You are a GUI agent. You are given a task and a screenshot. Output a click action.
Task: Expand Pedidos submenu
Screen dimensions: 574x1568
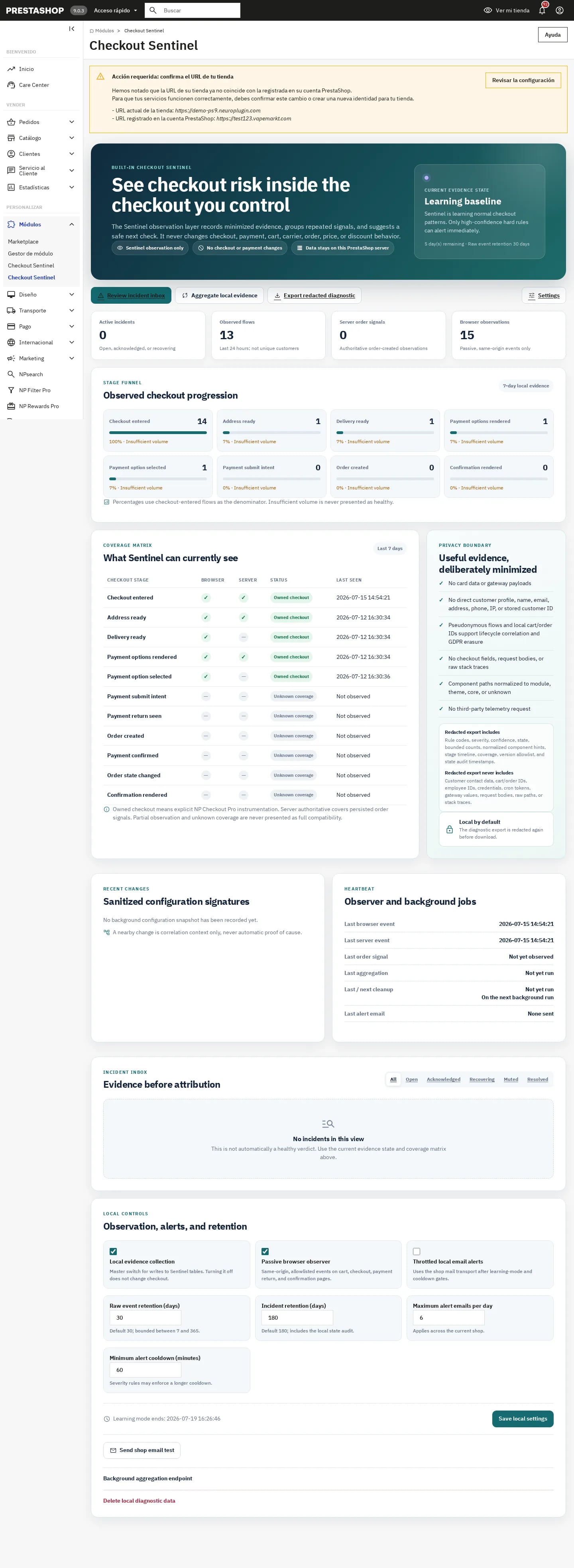tap(71, 122)
